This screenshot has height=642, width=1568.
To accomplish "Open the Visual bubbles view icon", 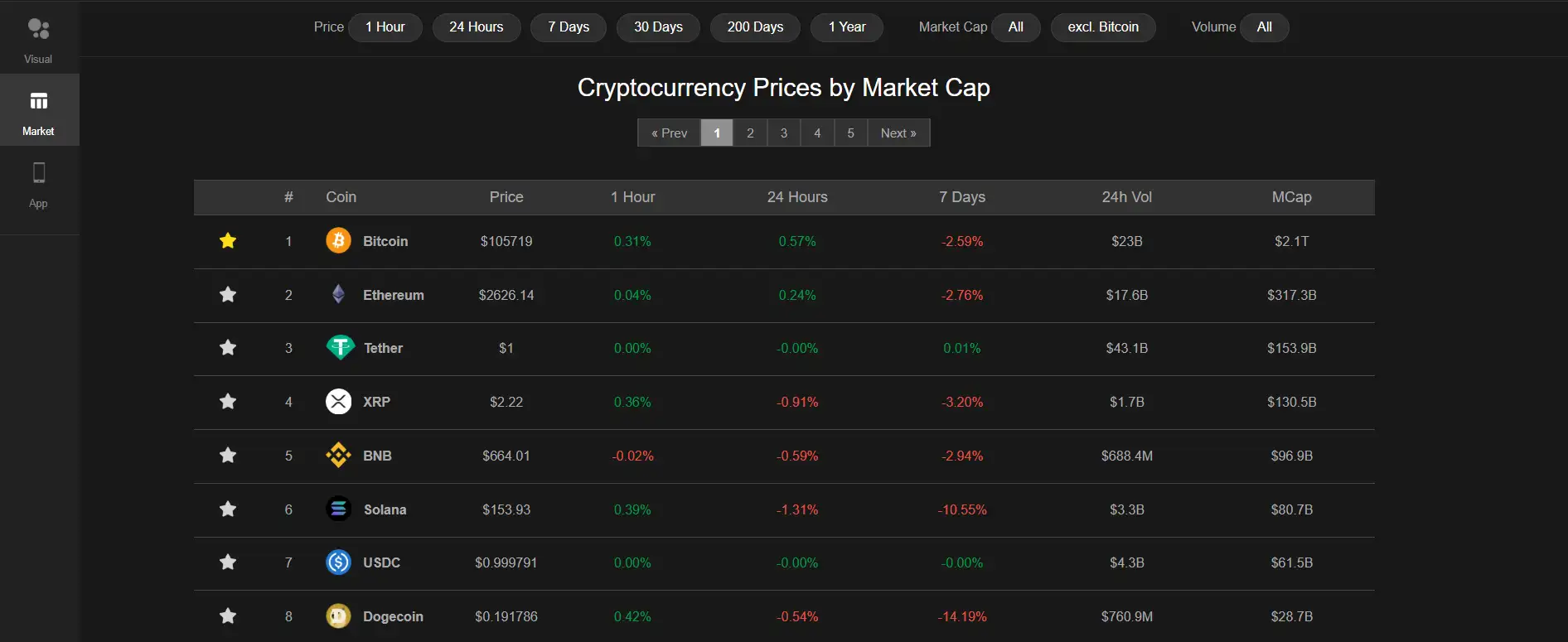I will coord(39,29).
